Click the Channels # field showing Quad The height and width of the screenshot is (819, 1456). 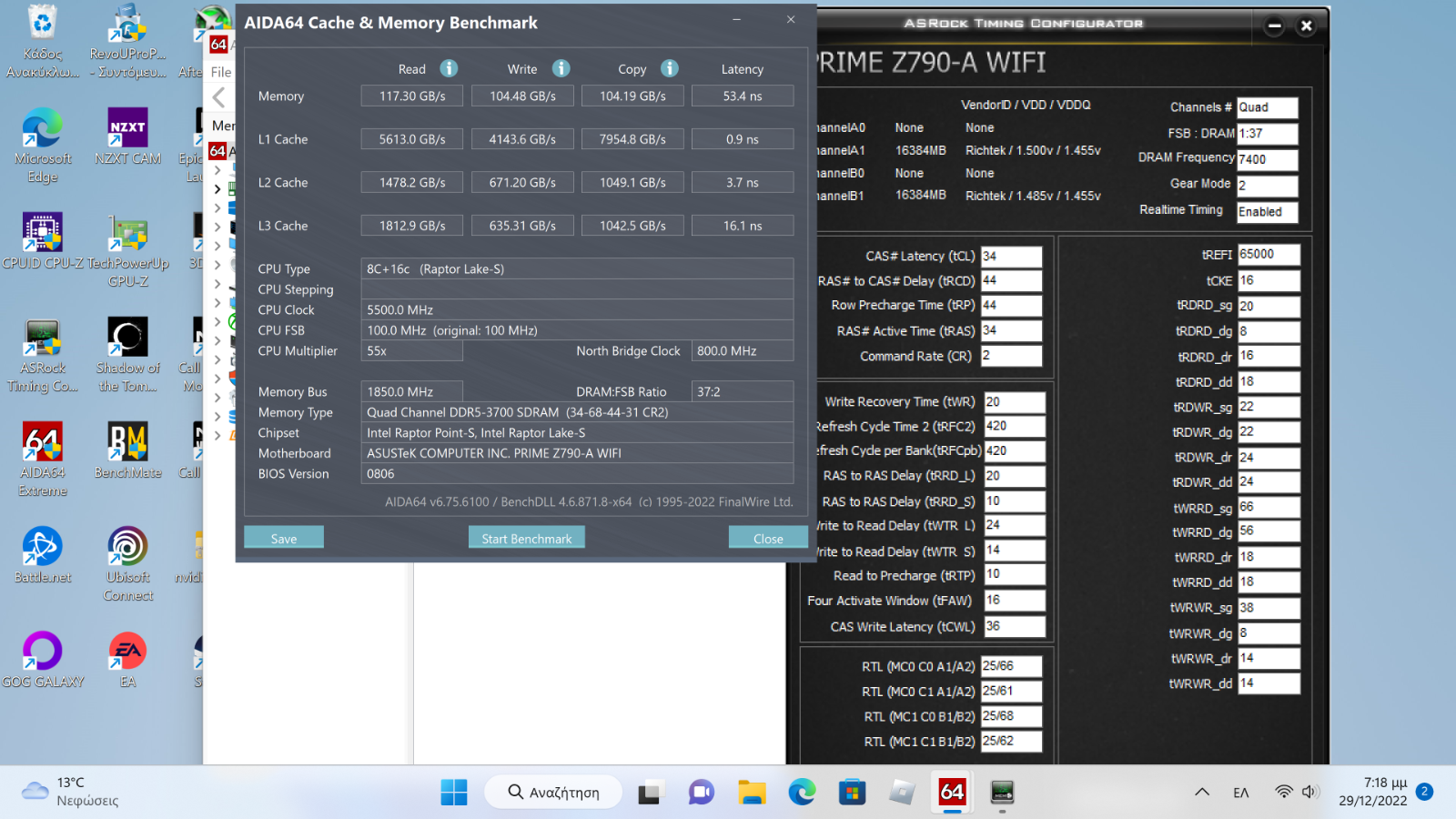1268,107
